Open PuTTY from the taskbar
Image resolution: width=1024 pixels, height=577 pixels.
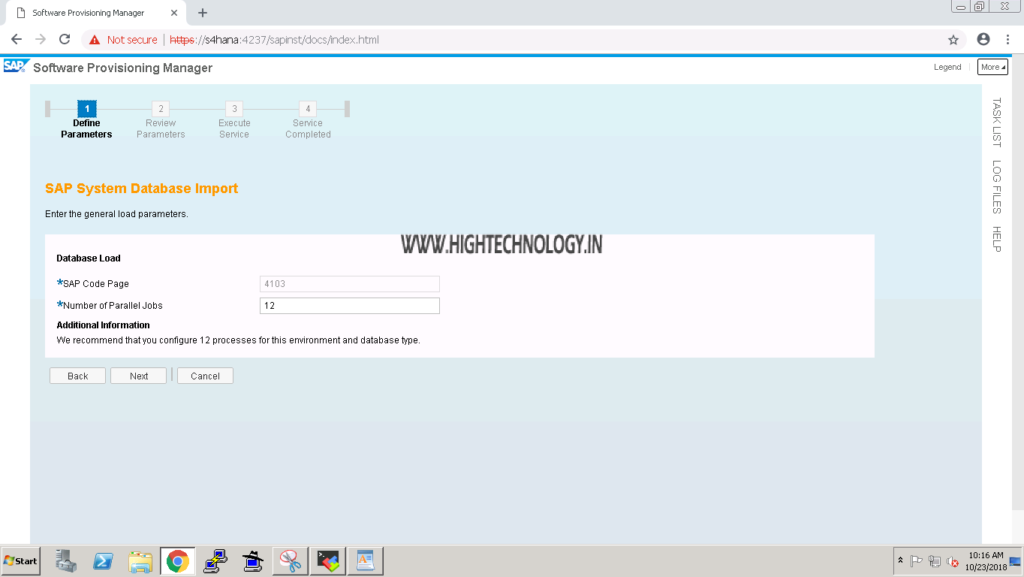[215, 561]
